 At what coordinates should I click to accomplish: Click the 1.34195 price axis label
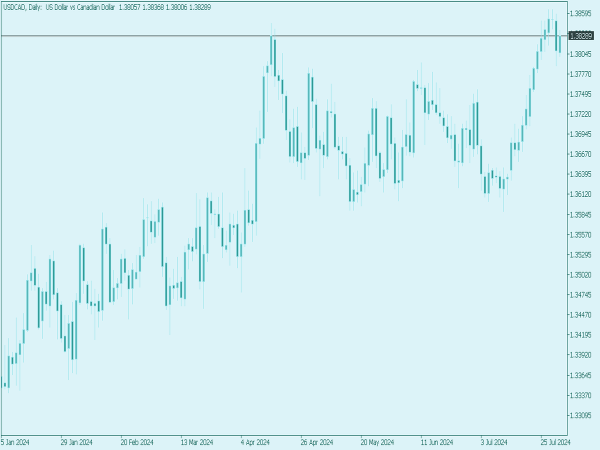[580, 335]
